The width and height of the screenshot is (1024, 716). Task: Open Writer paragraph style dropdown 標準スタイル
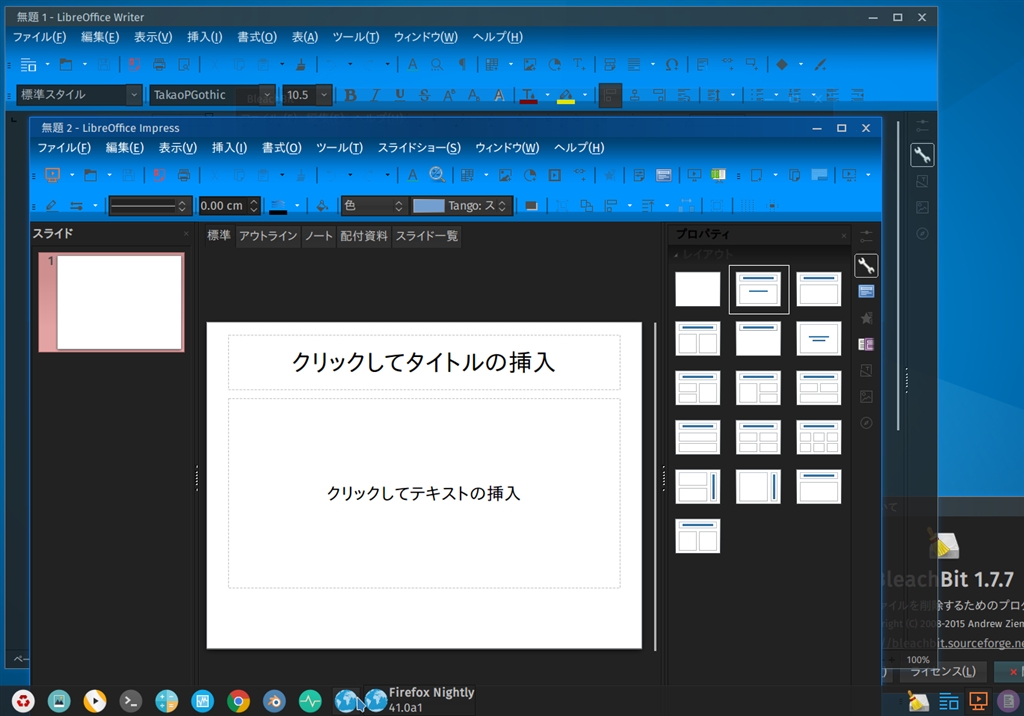[133, 95]
